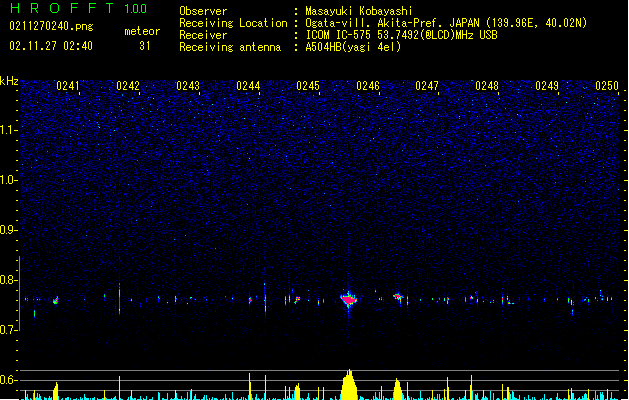Click the date stamp 02.11.27 02:40
Image resolution: width=629 pixels, height=400 pixels.
(51, 46)
